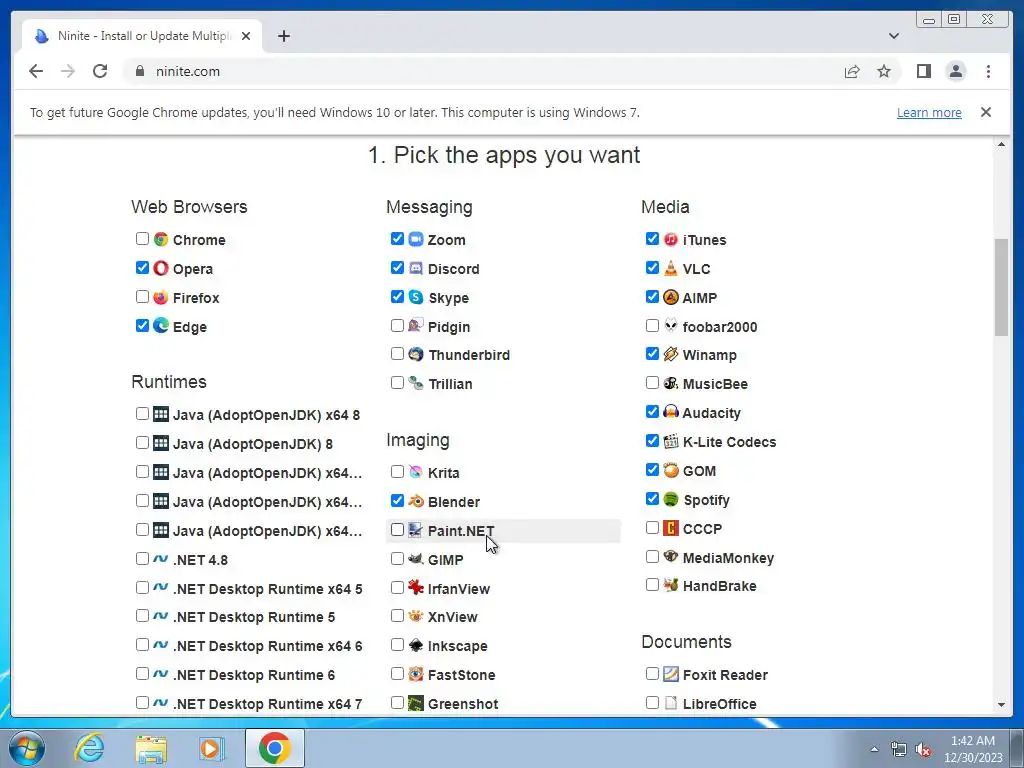This screenshot has width=1024, height=768.
Task: Click the VLC cone icon
Action: pyautogui.click(x=671, y=268)
